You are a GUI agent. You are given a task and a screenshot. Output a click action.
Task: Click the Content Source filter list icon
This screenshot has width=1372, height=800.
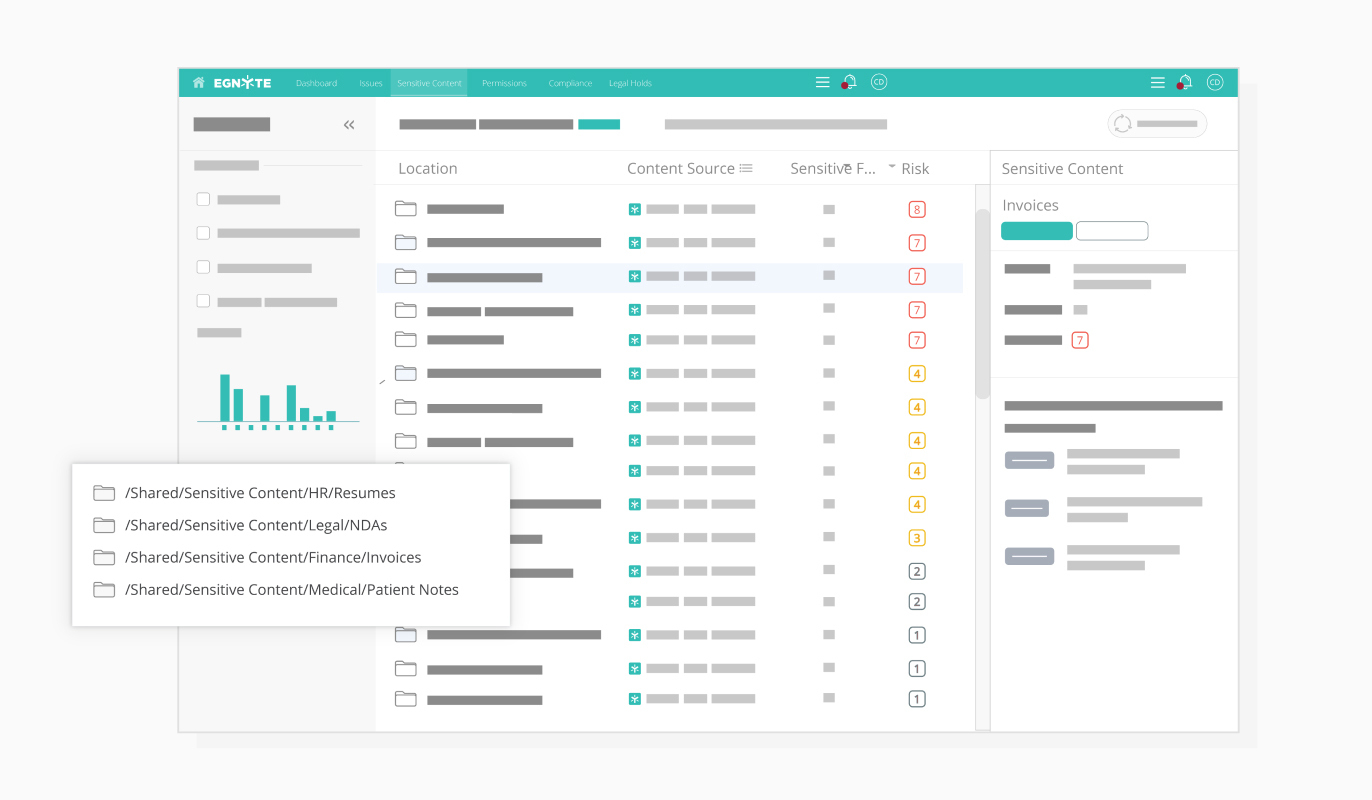point(746,169)
